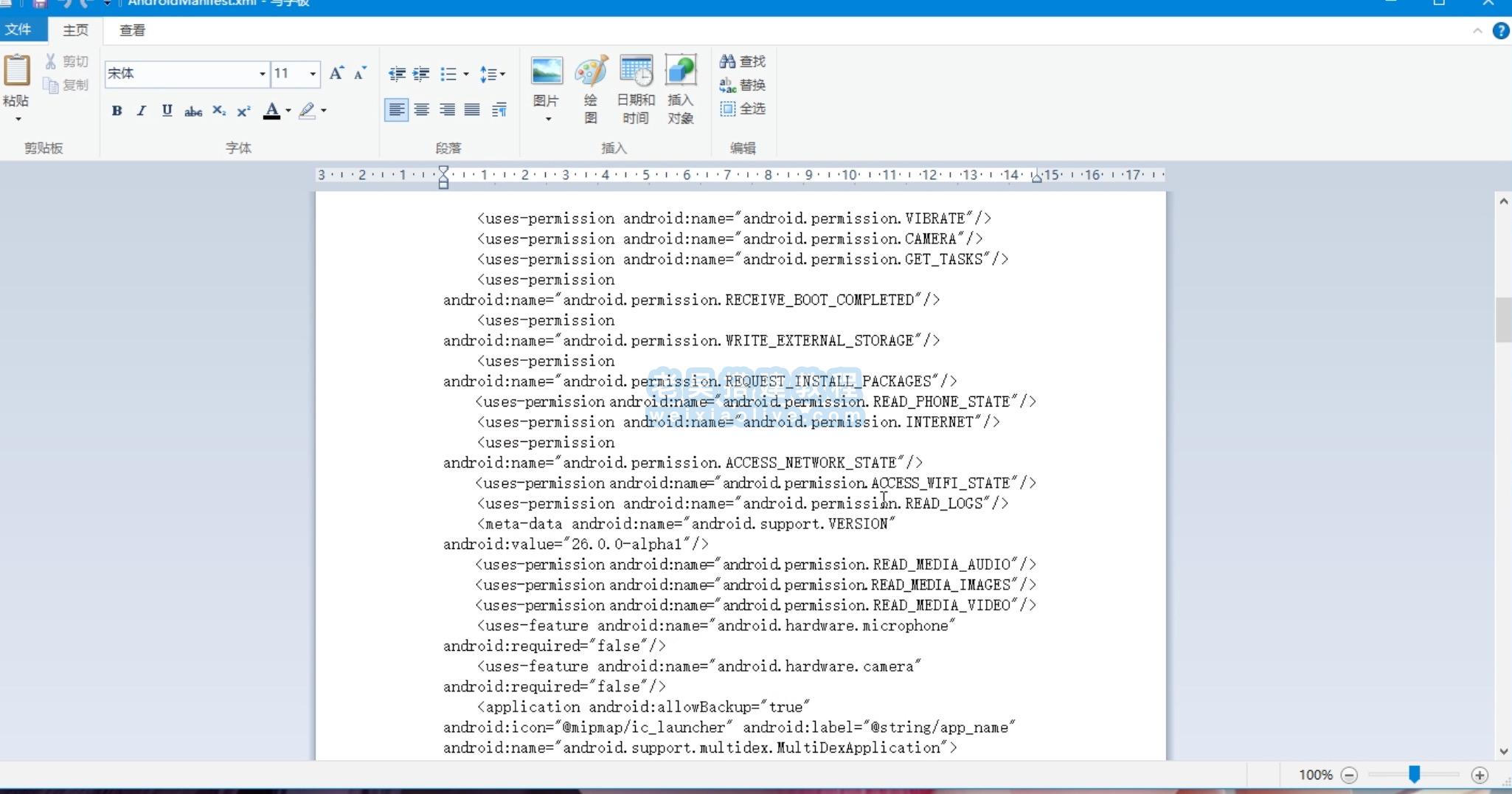1512x794 pixels.
Task: Click the text android.hardware.microphone
Action: coord(833,626)
